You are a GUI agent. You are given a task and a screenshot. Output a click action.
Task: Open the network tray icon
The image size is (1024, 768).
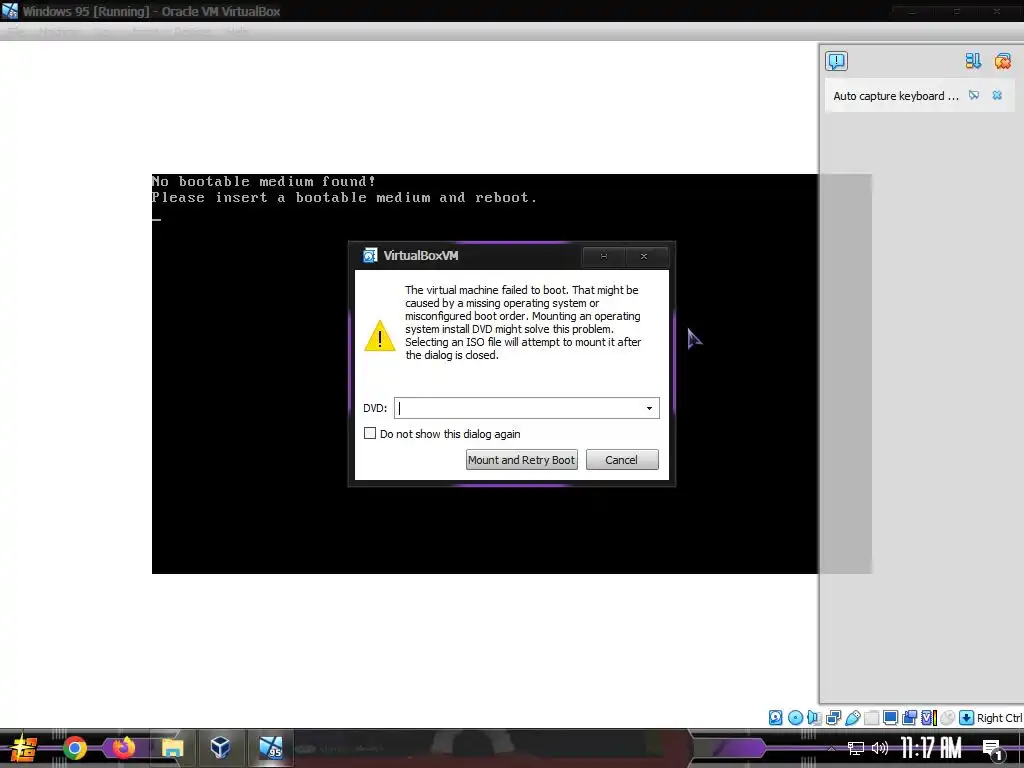pyautogui.click(x=856, y=748)
